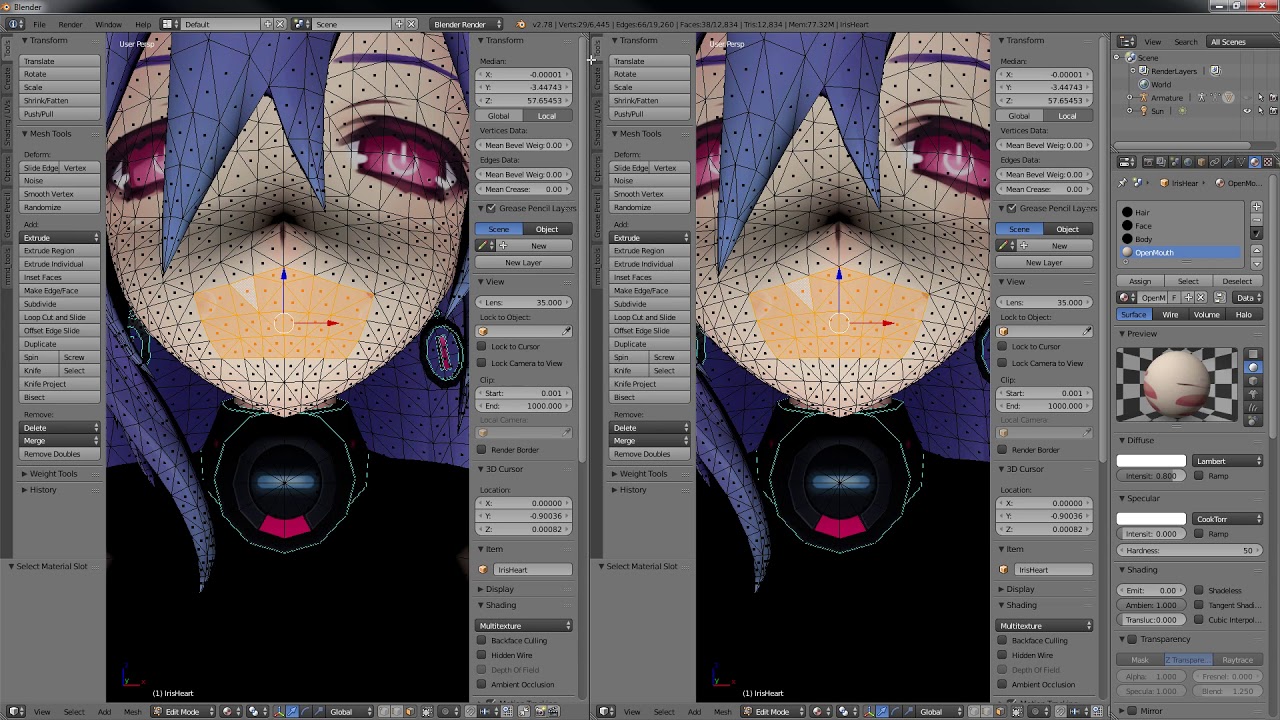This screenshot has height=720, width=1280.
Task: Toggle Sun visibility eye in outliner
Action: [x=1246, y=111]
